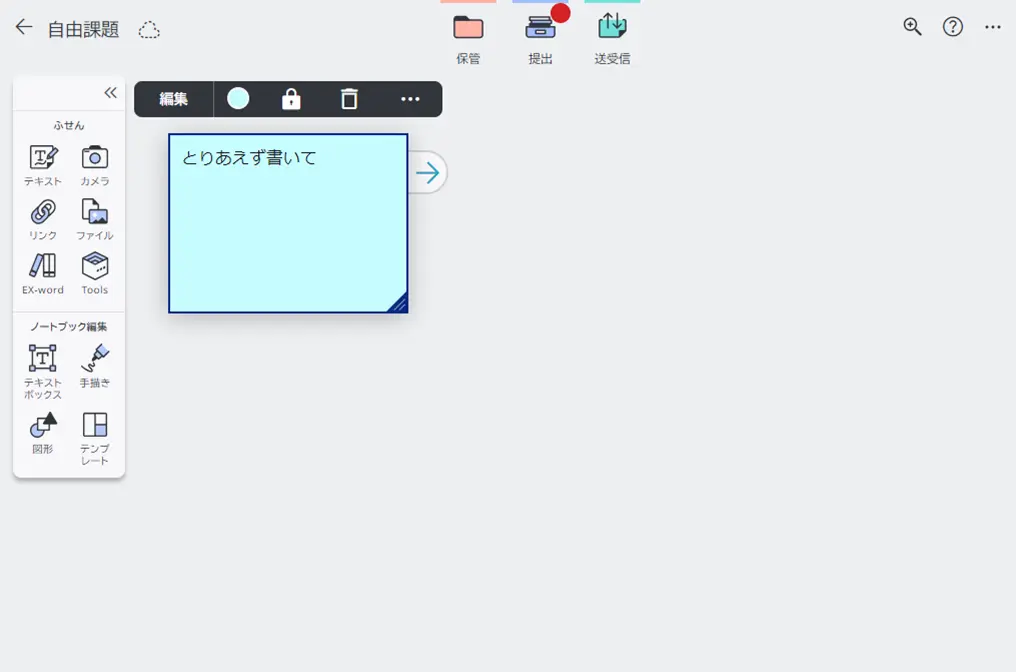Change the sticky note color swatch
The image size is (1016, 672).
pos(238,98)
